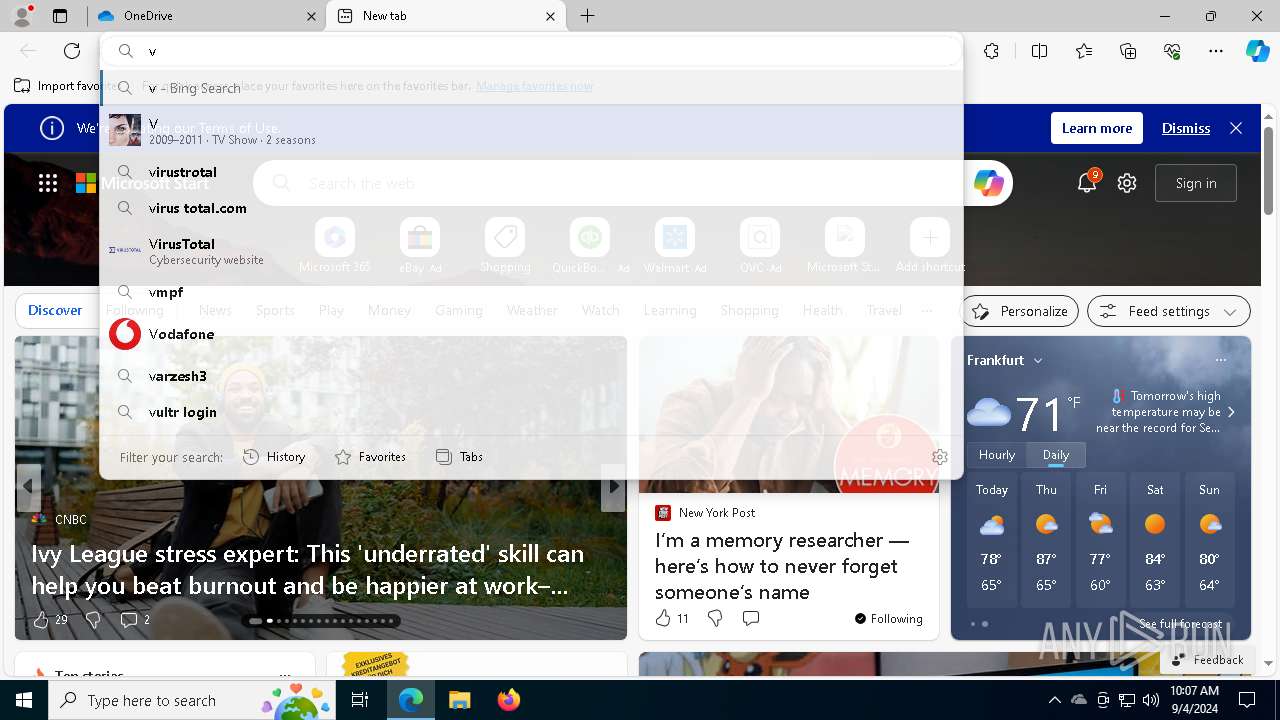Refresh the current page
Image resolution: width=1280 pixels, height=720 pixels.
[72, 51]
